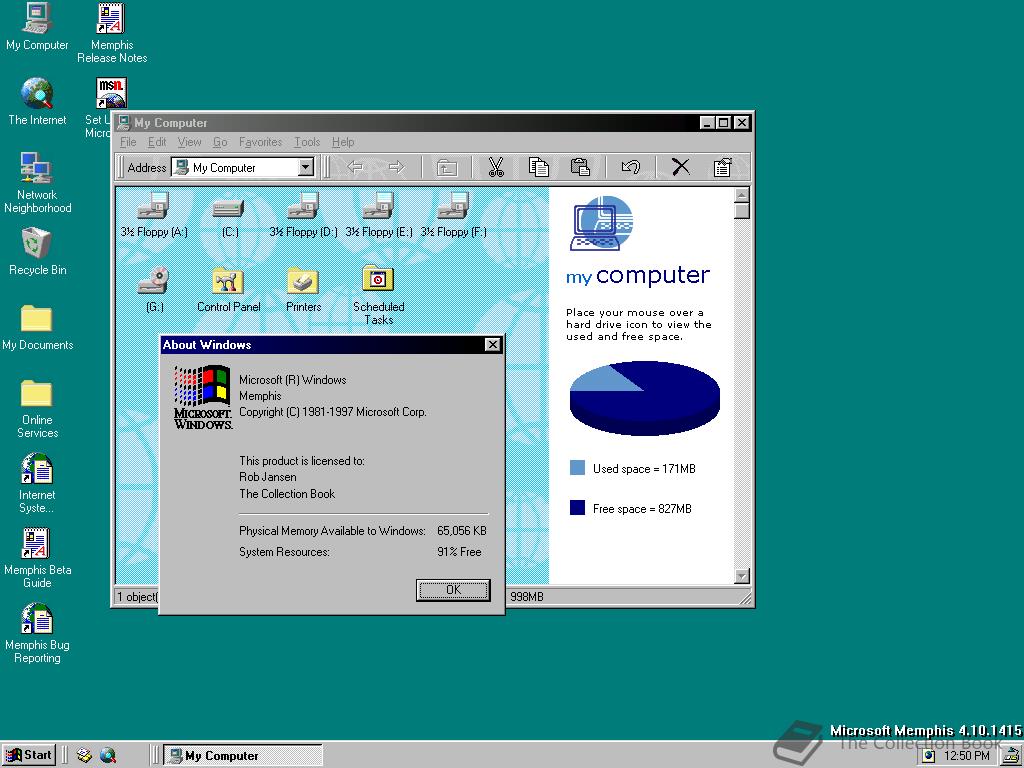This screenshot has height=768, width=1024.
Task: Click the Up one level toolbar icon
Action: (x=447, y=168)
